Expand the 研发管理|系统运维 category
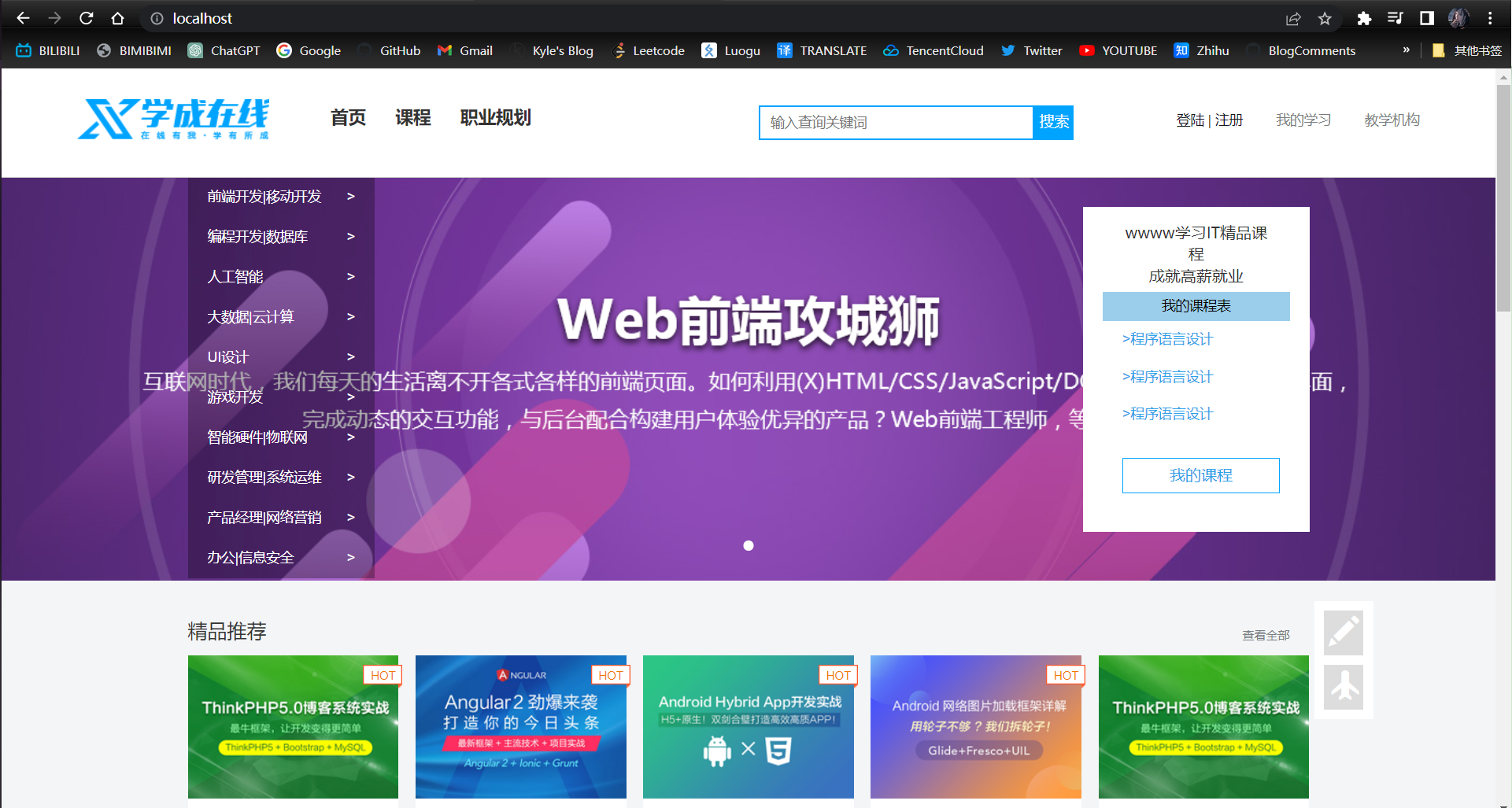This screenshot has height=808, width=1512. pos(281,478)
